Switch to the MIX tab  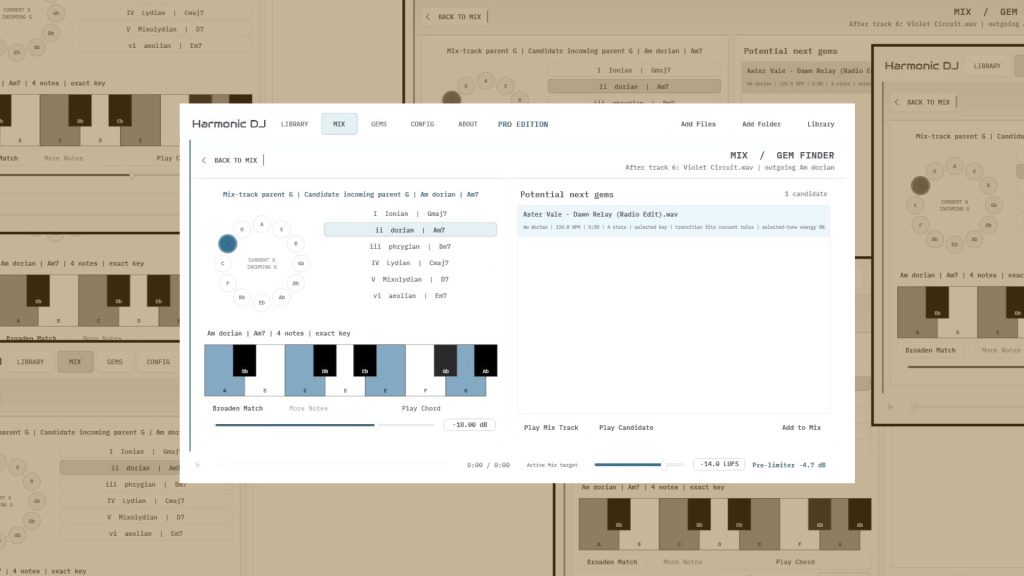coord(339,124)
